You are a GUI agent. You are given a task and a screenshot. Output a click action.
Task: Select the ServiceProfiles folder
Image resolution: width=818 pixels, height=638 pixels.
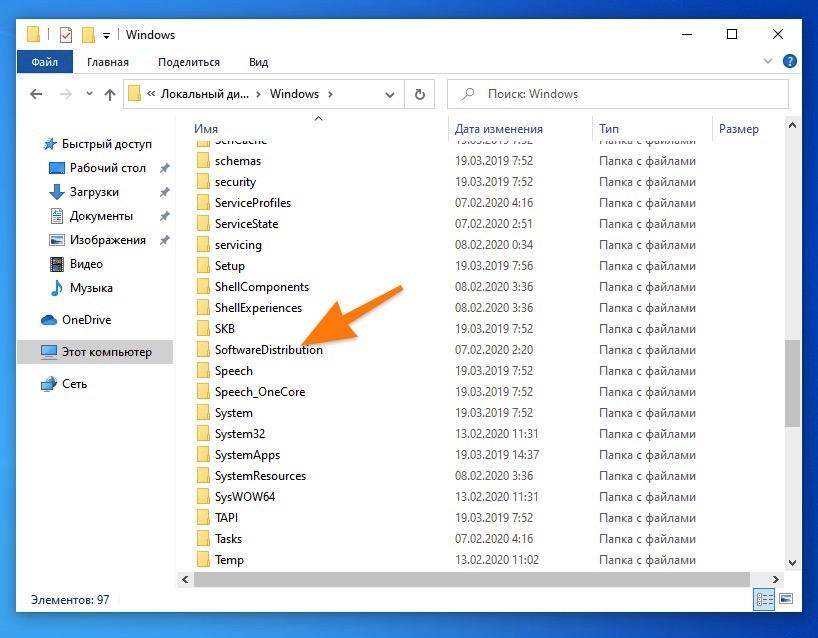point(253,202)
